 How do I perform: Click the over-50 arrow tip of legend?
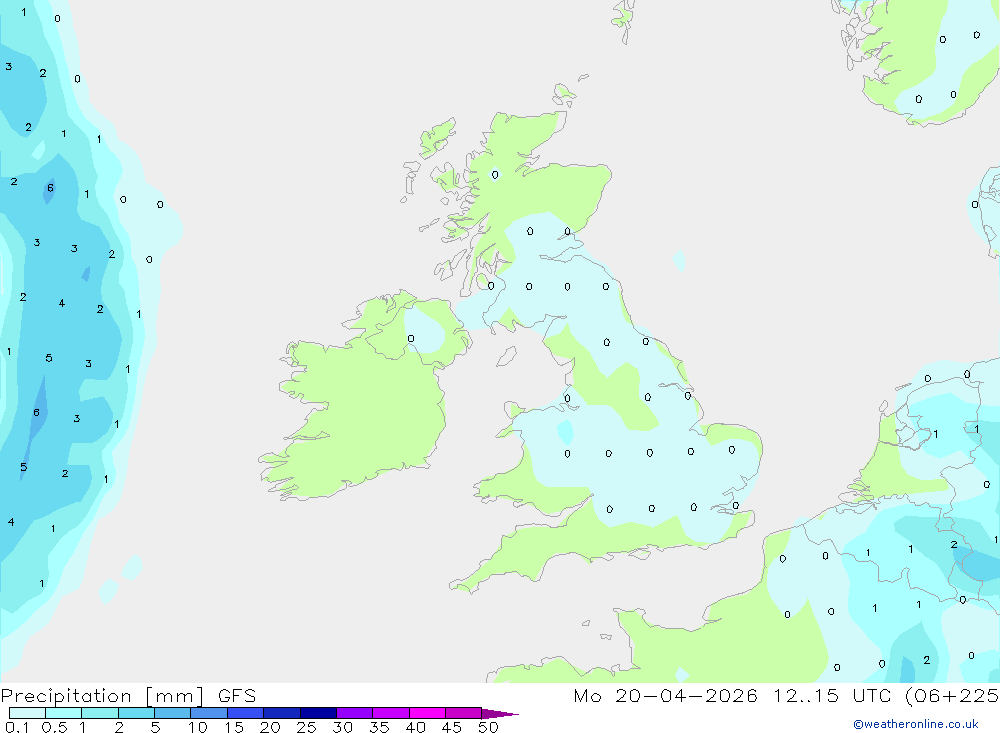coord(500,714)
